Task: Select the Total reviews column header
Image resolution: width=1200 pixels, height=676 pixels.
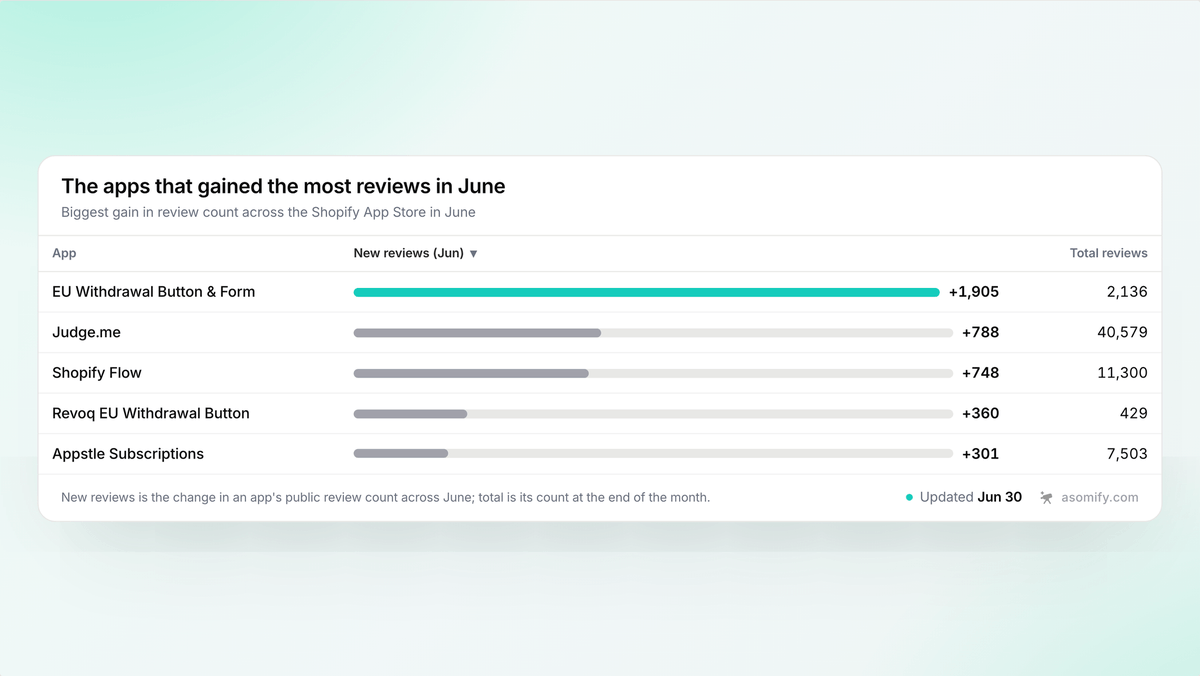Action: pos(1109,253)
